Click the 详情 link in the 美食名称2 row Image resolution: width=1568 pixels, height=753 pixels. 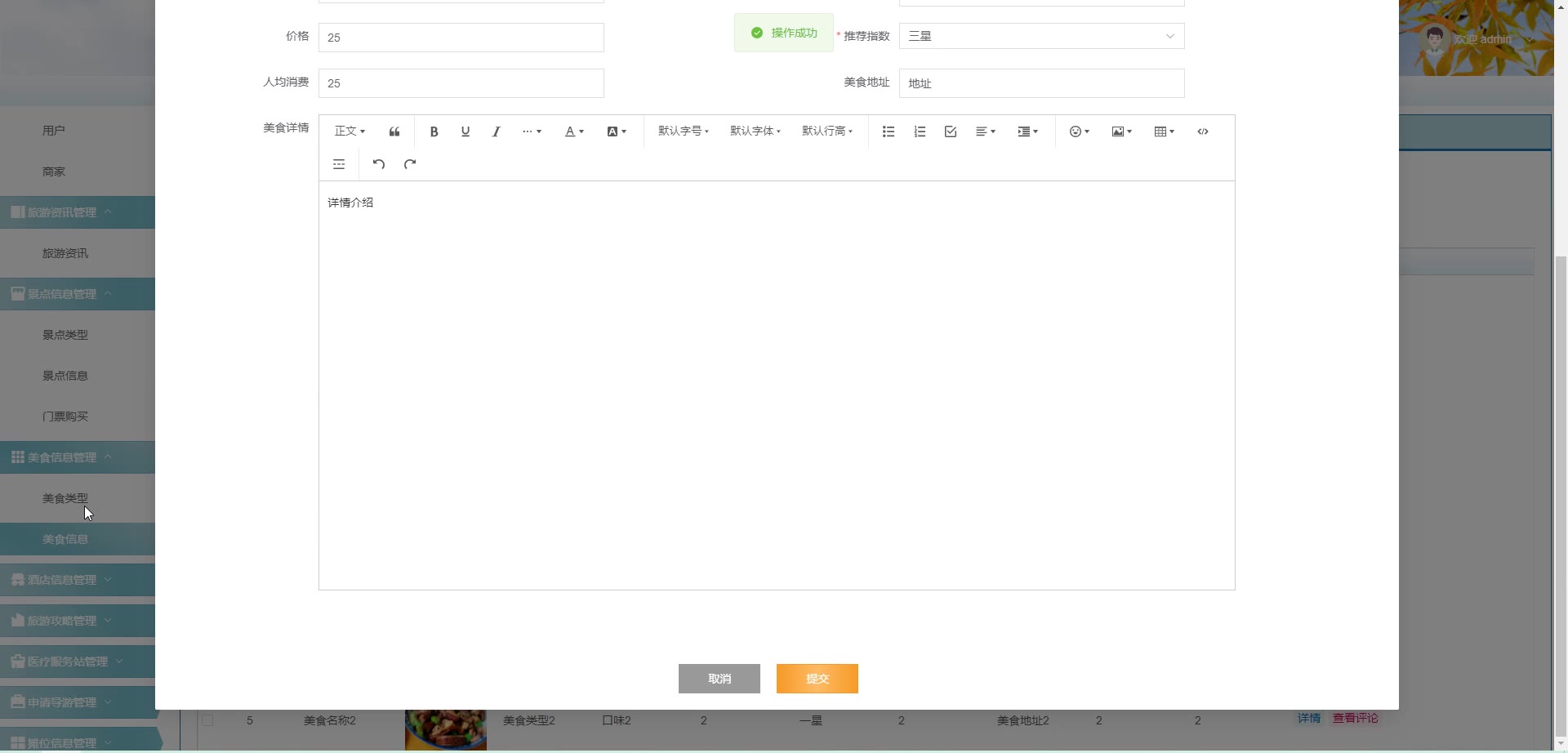[x=1309, y=718]
